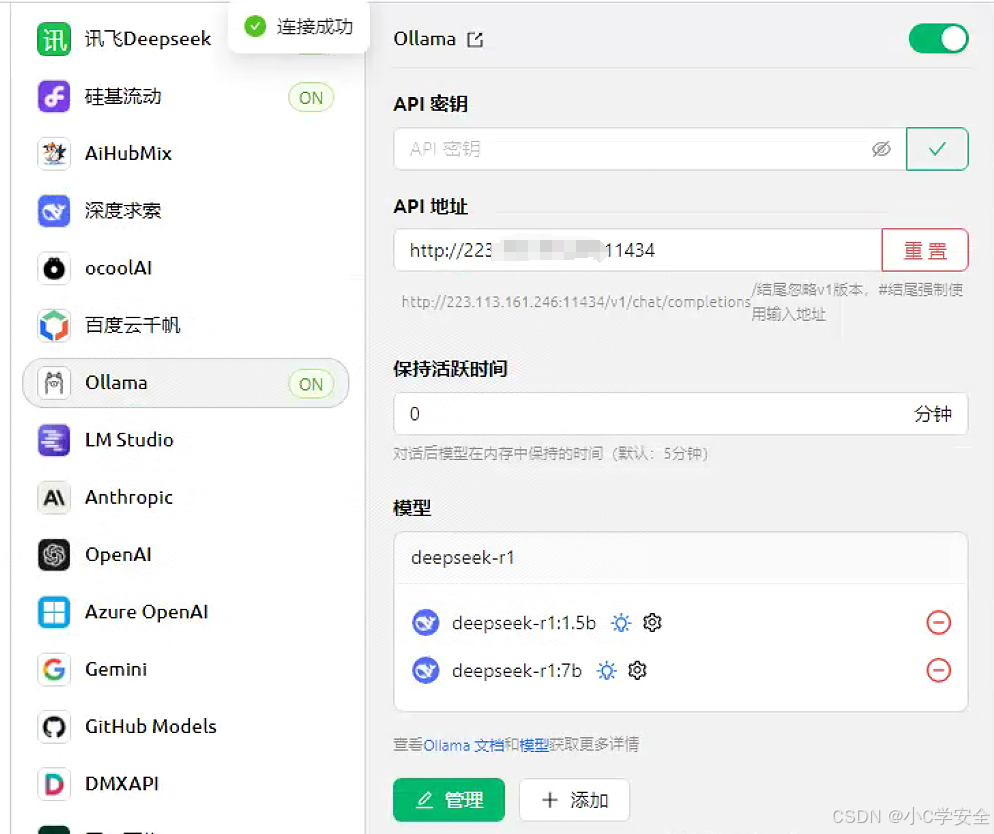This screenshot has width=994, height=834.
Task: Click the 硅基流动 provider icon
Action: point(54,97)
